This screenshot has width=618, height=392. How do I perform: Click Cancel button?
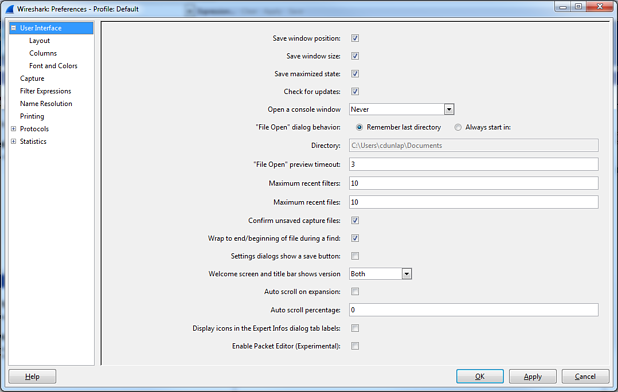click(585, 377)
